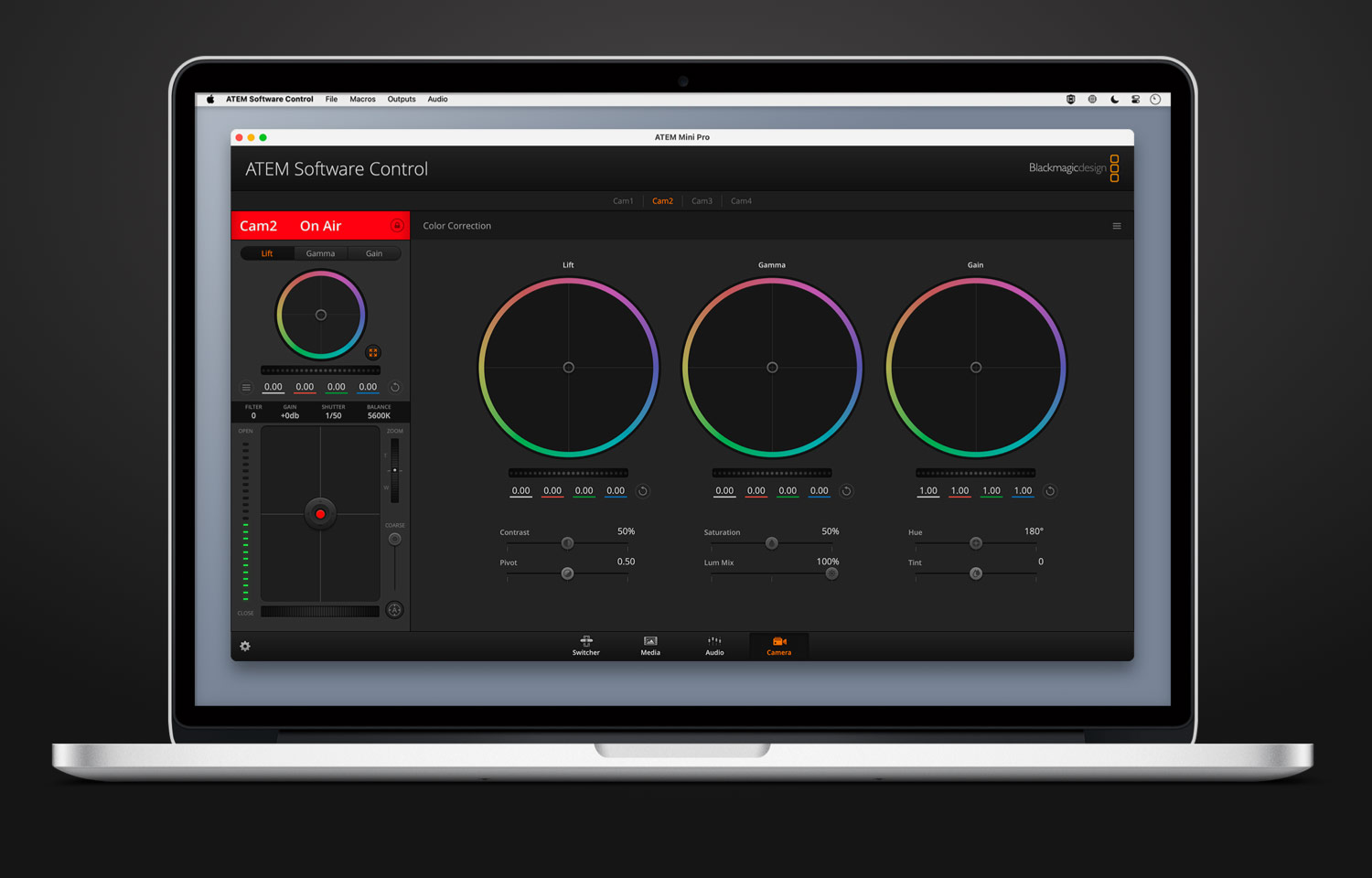Open the Macros menu in the menu bar
Screen dimensions: 1372x878
pos(362,99)
